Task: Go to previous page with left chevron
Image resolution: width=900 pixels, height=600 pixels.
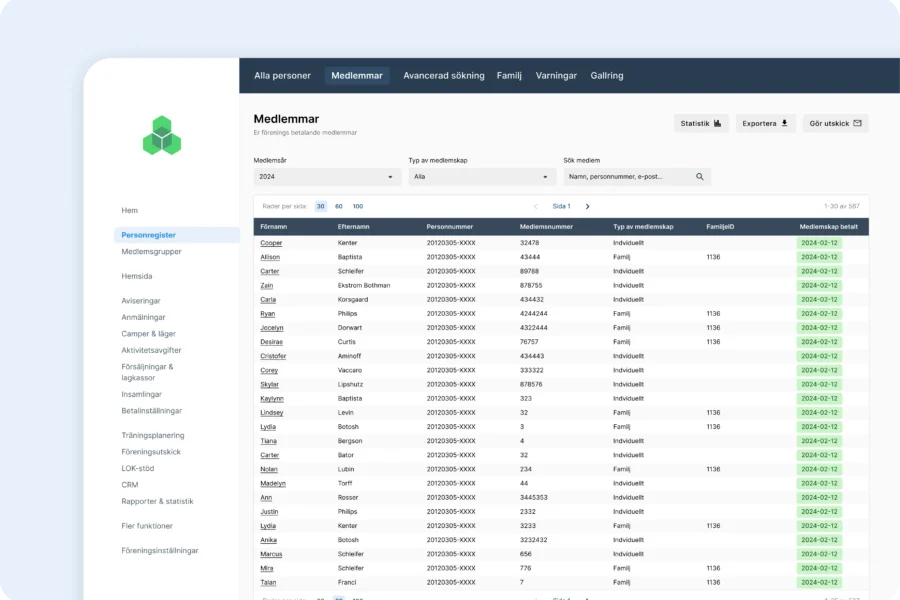Action: click(x=536, y=206)
